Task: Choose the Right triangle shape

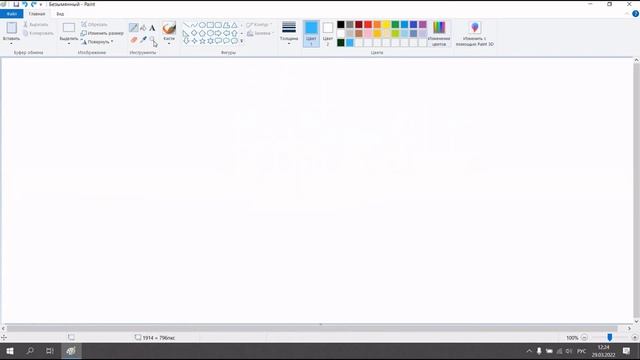Action: point(186,33)
